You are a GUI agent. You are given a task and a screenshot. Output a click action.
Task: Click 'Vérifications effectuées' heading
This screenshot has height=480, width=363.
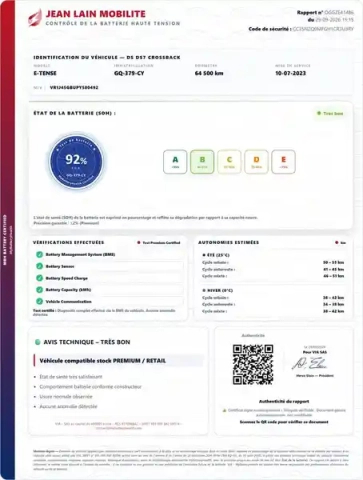(68, 242)
